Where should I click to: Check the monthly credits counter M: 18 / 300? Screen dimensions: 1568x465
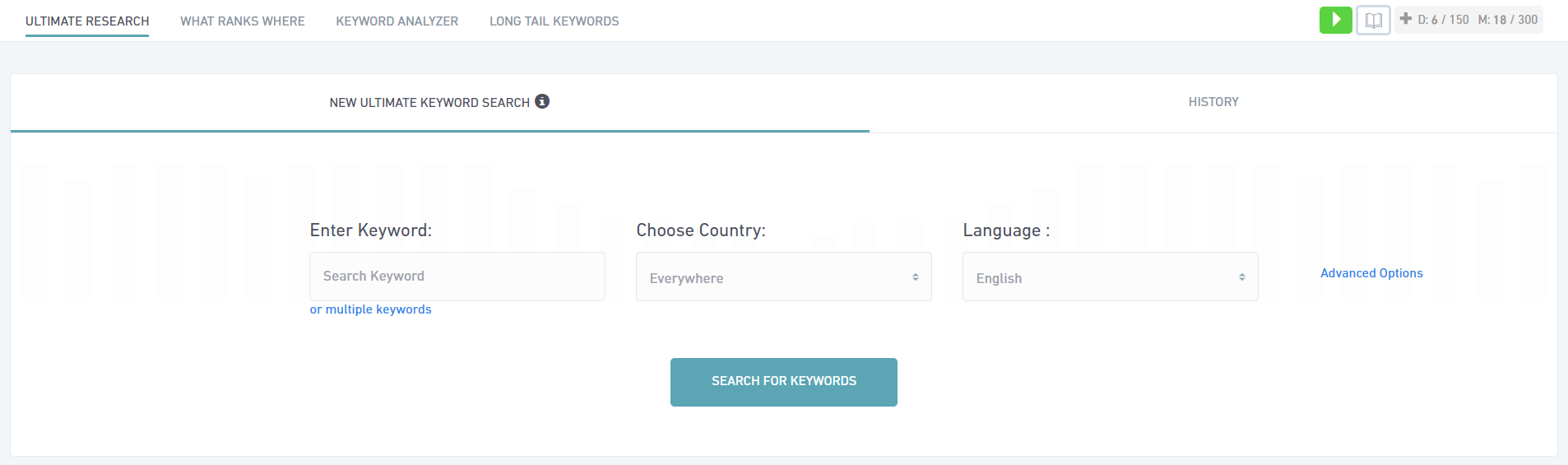click(1507, 20)
